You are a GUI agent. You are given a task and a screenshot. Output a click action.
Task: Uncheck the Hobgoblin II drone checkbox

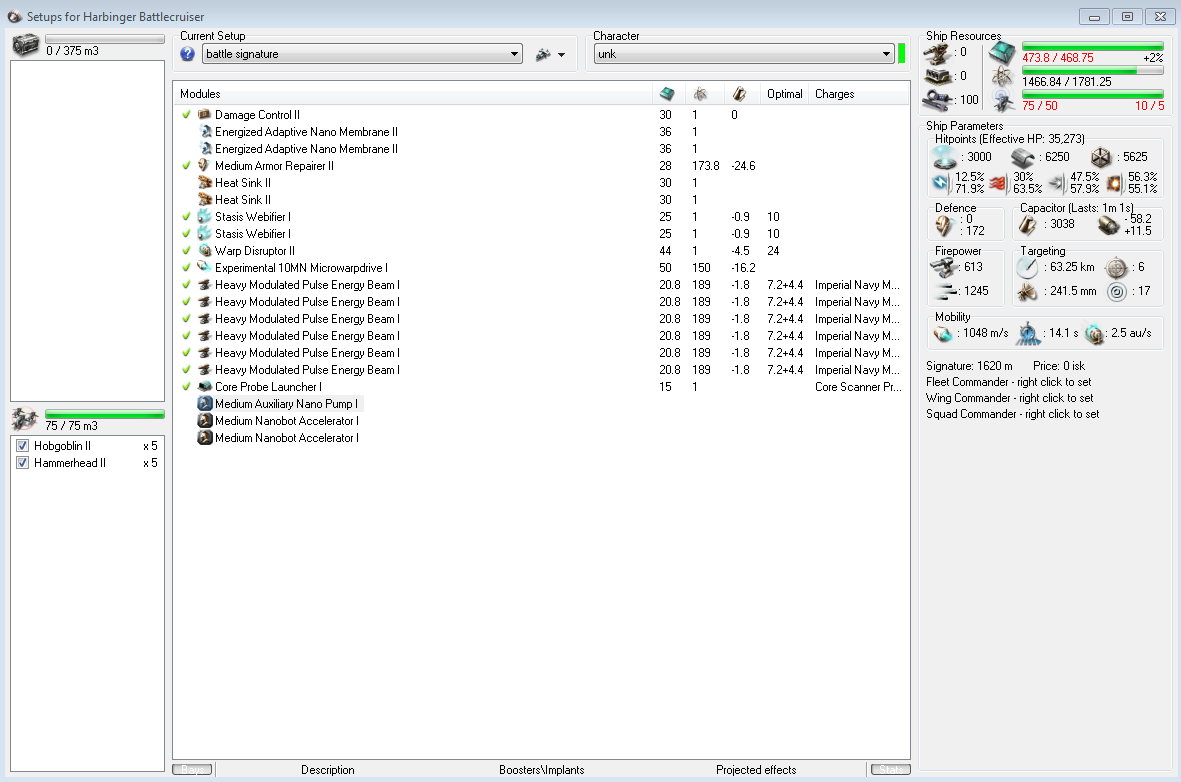click(23, 445)
